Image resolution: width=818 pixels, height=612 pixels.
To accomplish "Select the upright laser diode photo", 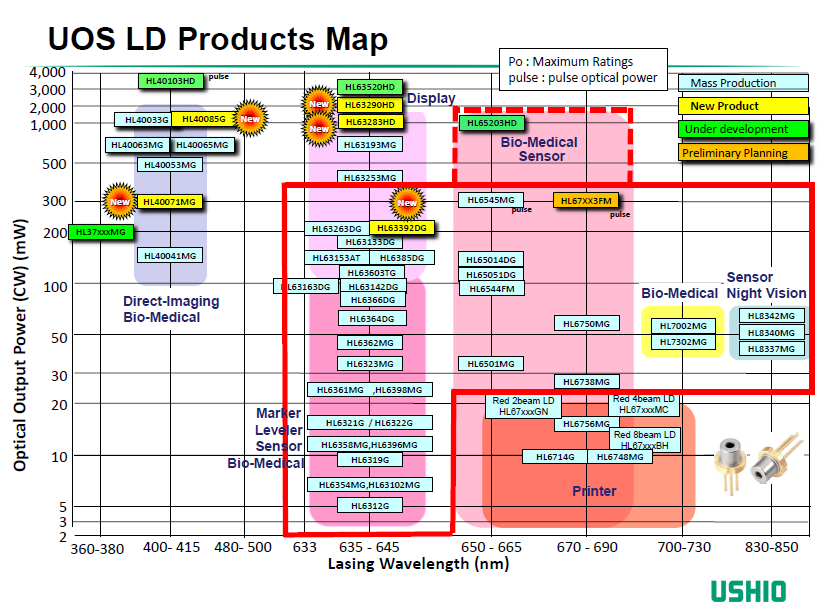I will point(729,465).
